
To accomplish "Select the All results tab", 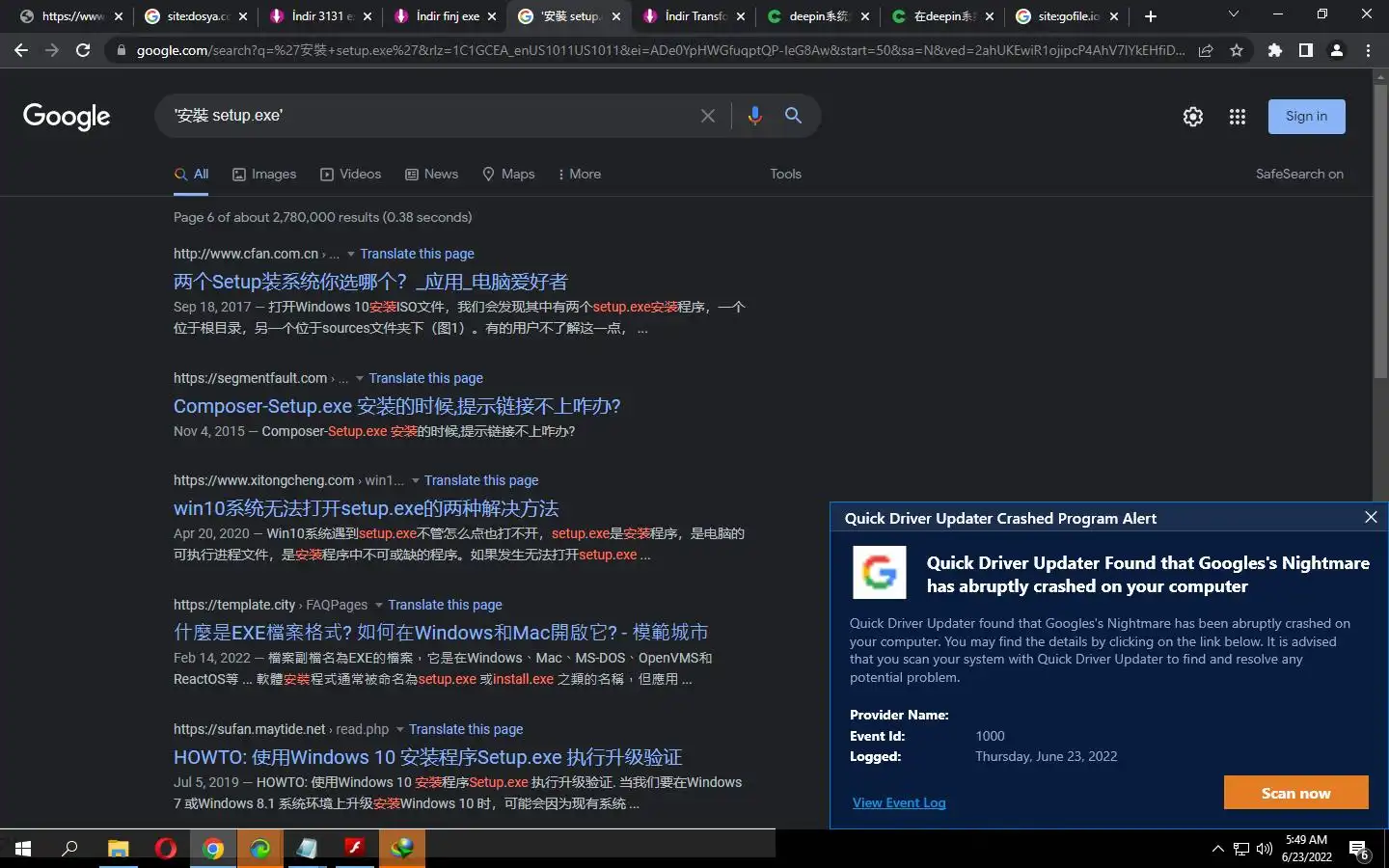I will [x=192, y=174].
